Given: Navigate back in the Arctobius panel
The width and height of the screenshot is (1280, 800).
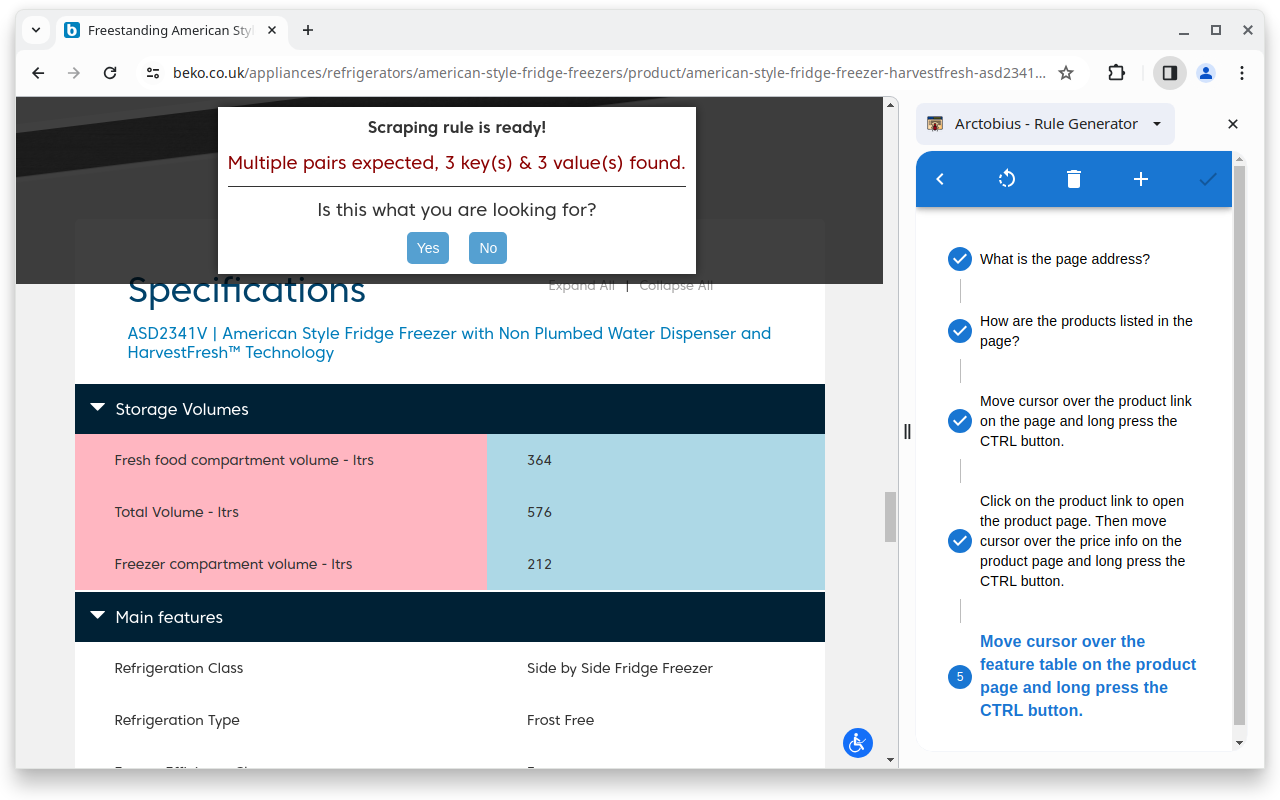Looking at the screenshot, I should (x=939, y=179).
